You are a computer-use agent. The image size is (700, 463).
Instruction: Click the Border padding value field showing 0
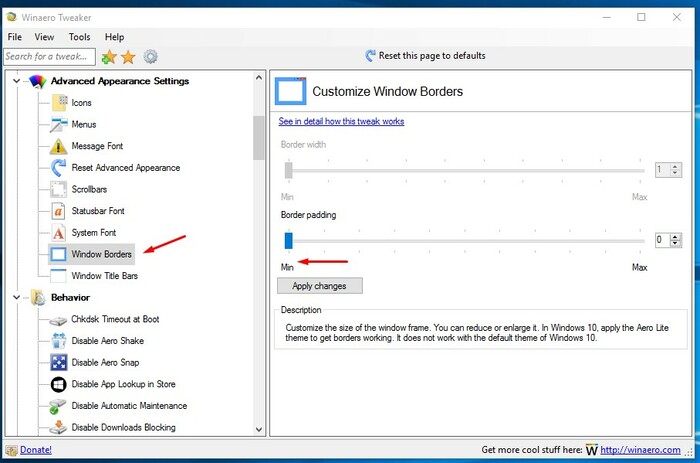(662, 240)
